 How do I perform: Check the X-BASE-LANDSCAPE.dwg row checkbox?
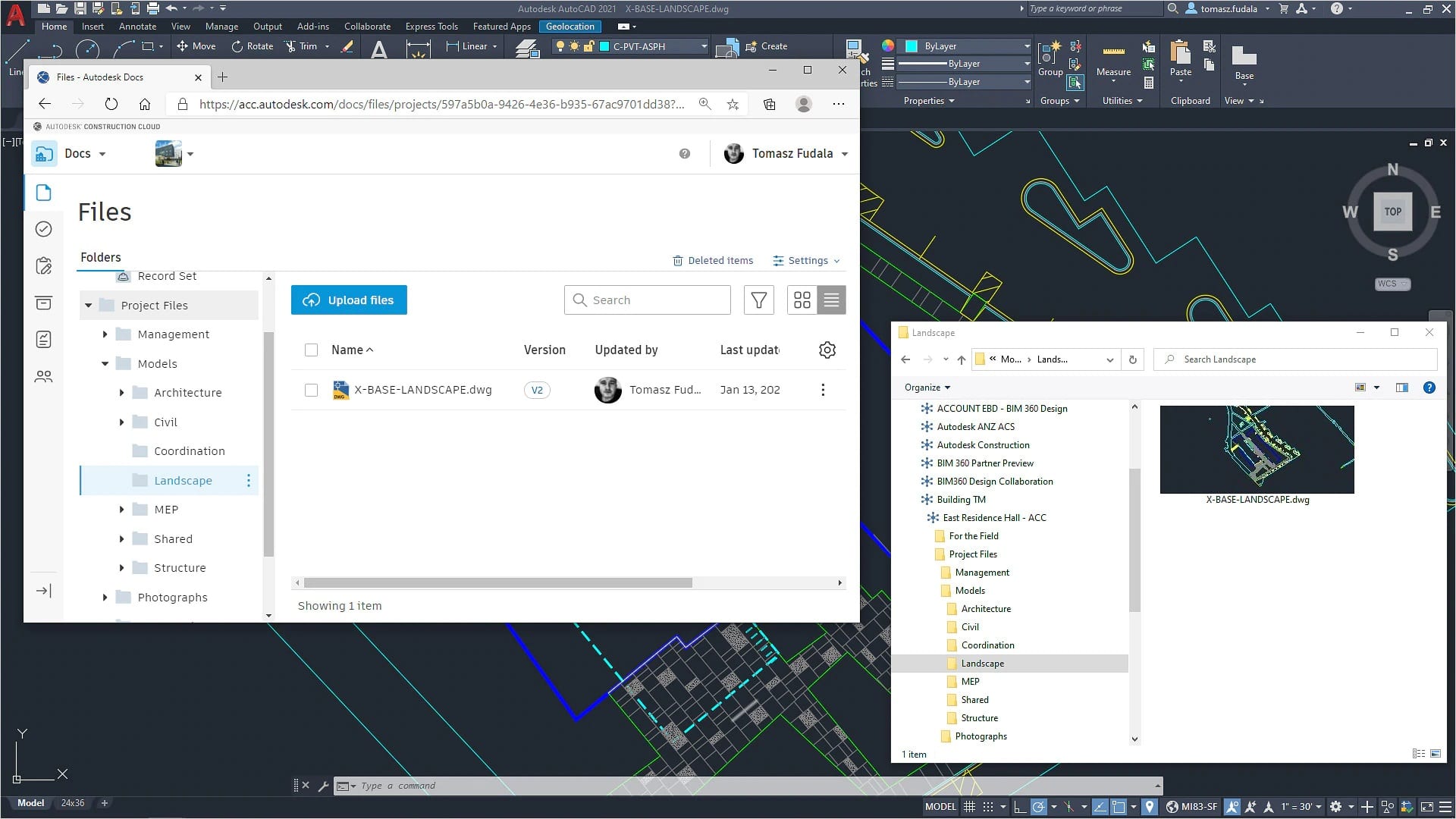tap(311, 390)
